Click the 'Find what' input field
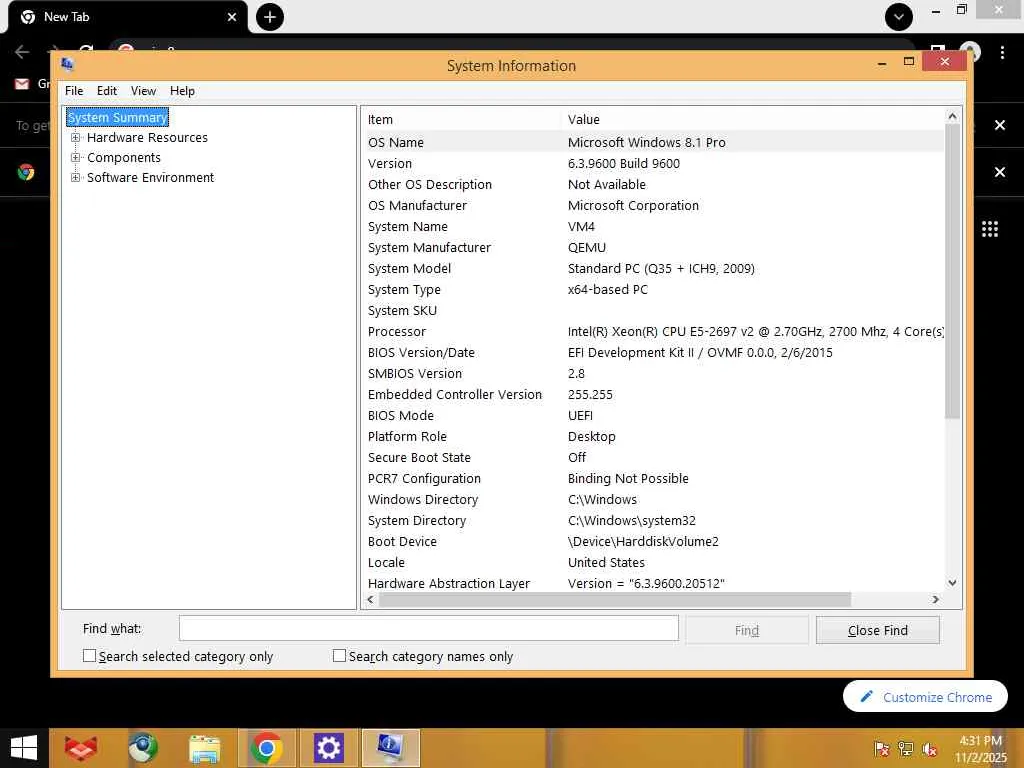1024x768 pixels. 428,629
